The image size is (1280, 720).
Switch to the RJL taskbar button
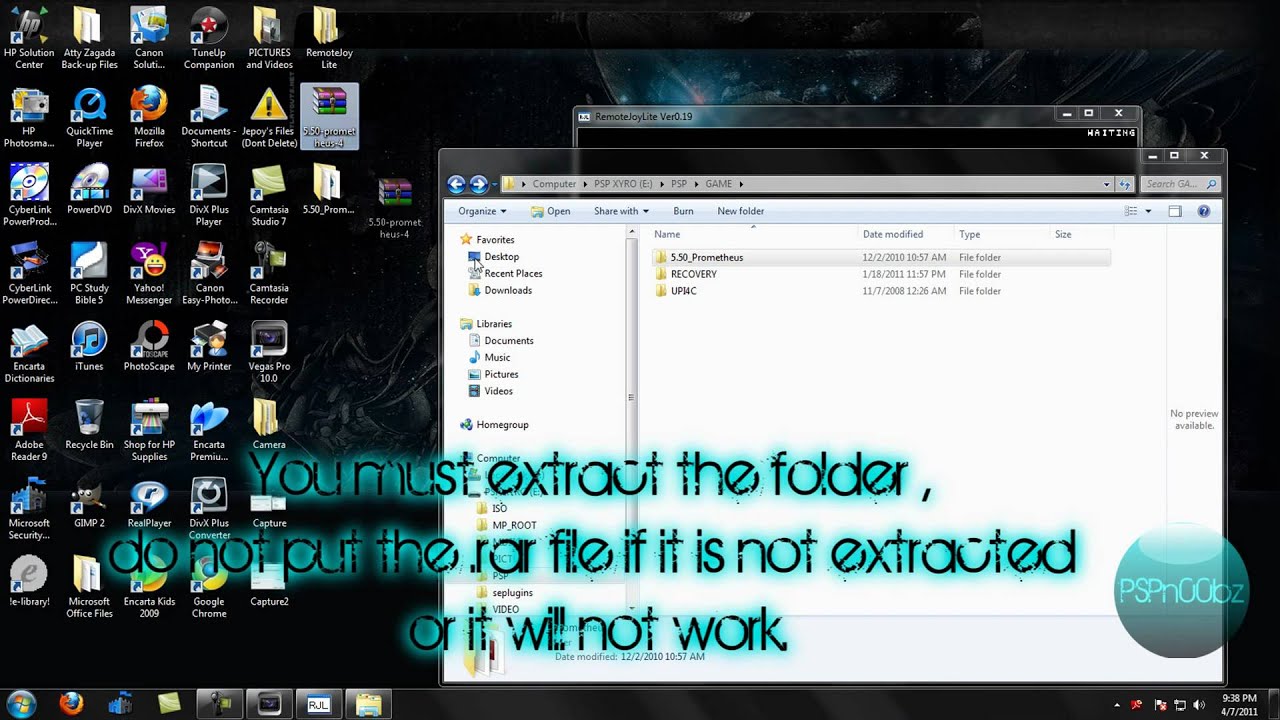click(x=318, y=704)
